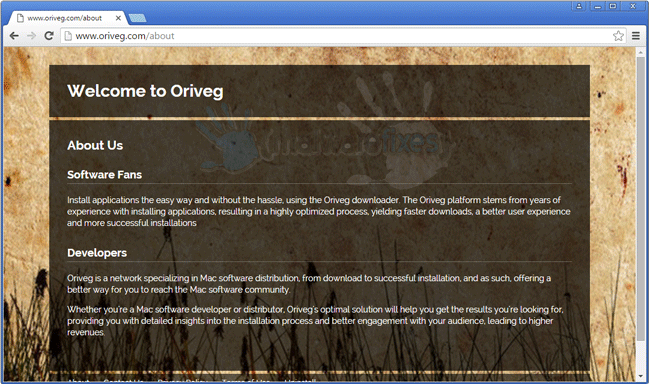
Task: Close the www.oriveg.com/about tab
Action: pyautogui.click(x=118, y=18)
